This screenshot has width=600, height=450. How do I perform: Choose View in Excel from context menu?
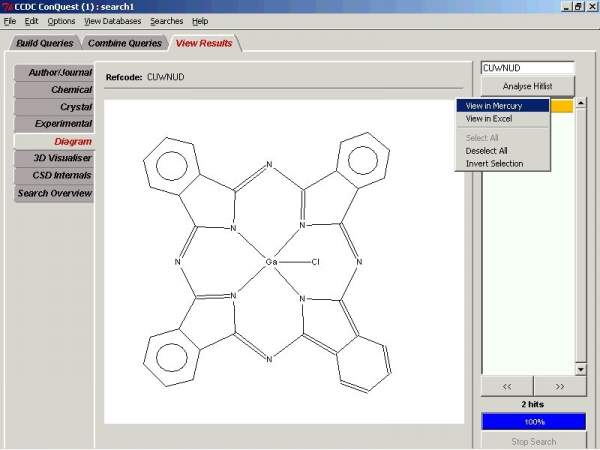(x=503, y=119)
